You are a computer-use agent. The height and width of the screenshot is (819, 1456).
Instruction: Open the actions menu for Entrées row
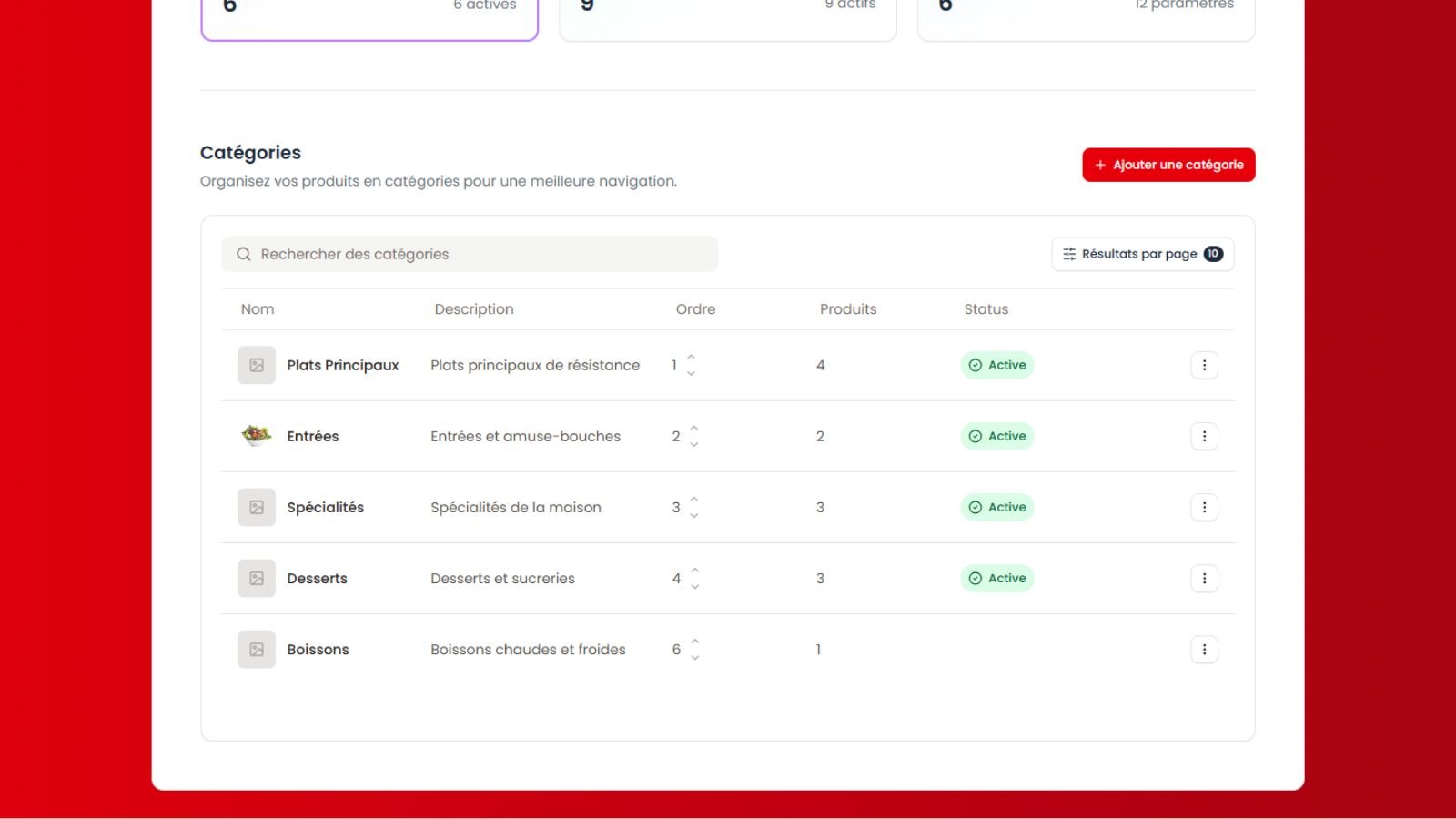point(1204,436)
